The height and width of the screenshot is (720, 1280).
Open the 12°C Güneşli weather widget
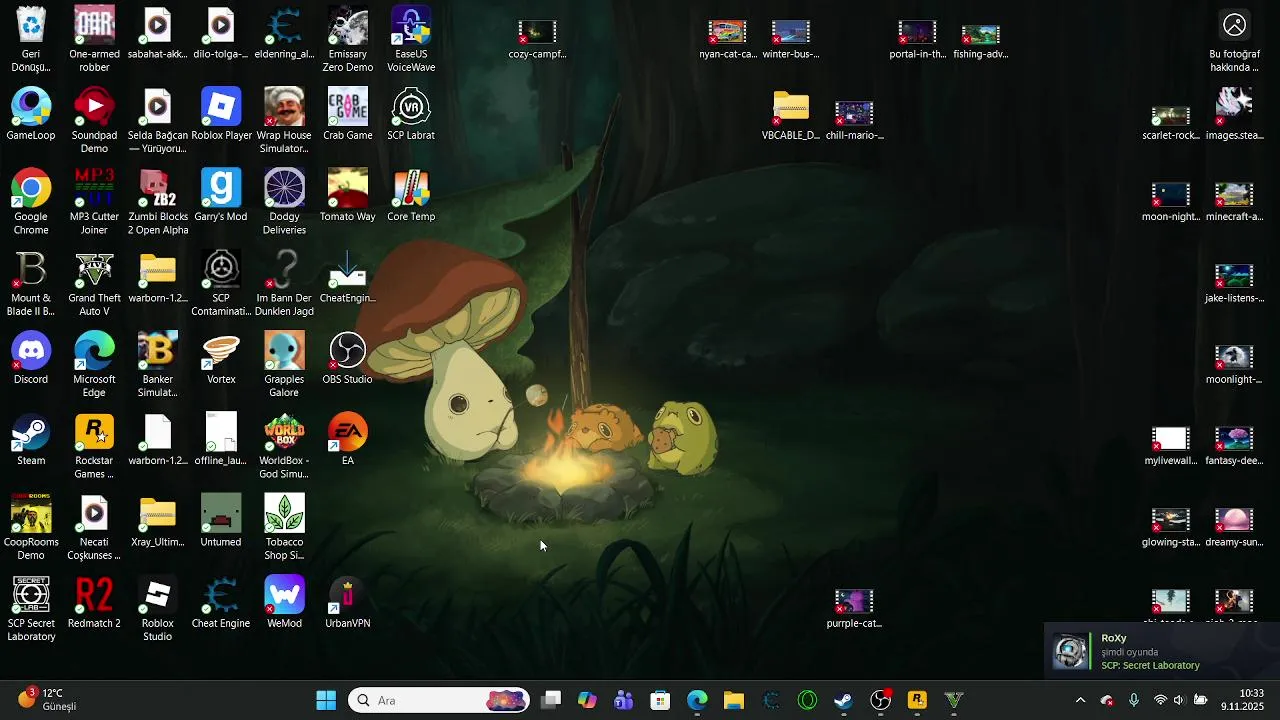pos(46,699)
